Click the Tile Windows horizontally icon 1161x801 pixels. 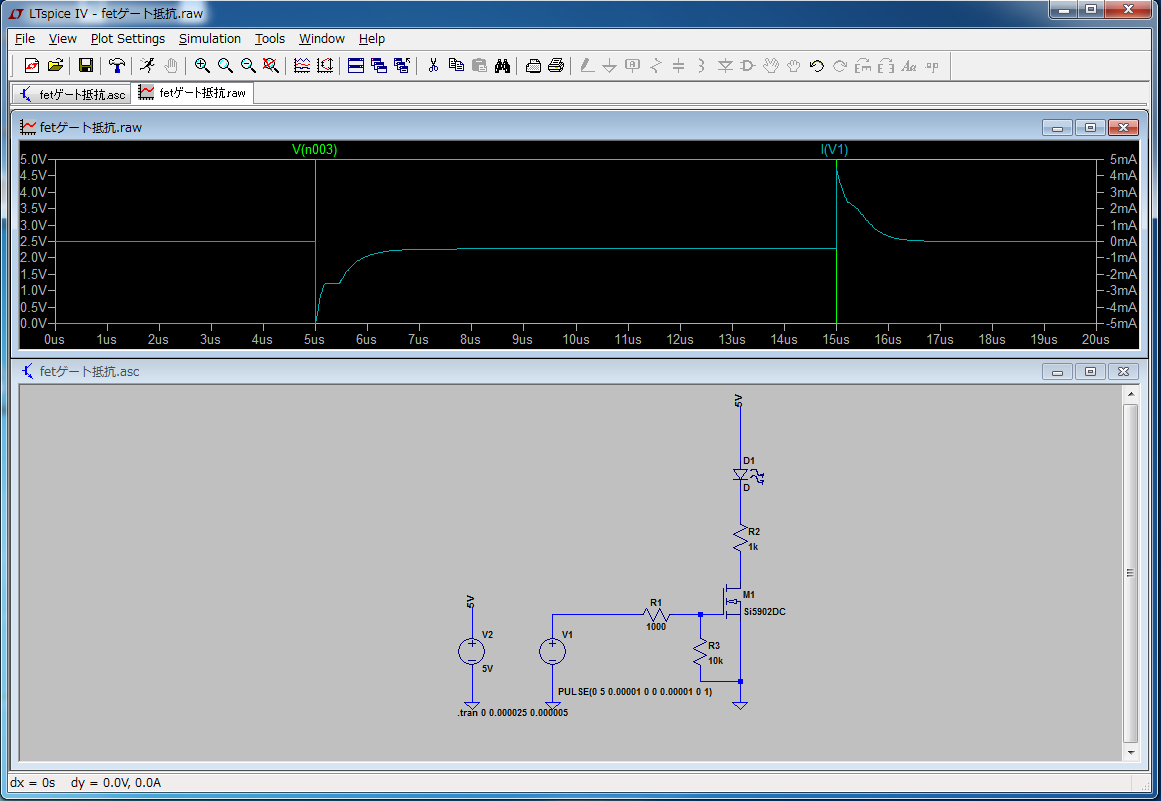[x=356, y=66]
